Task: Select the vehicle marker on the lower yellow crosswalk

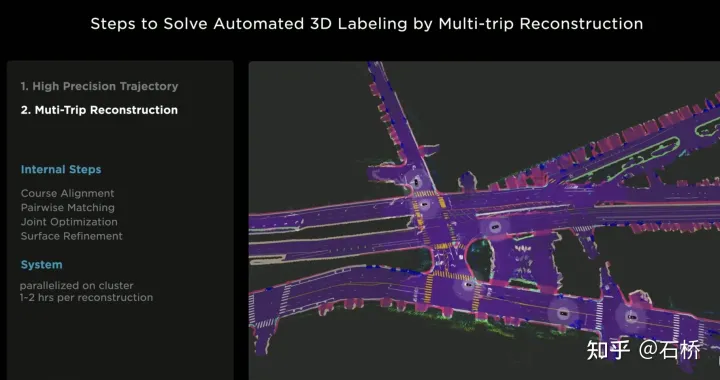Action: (x=469, y=285)
